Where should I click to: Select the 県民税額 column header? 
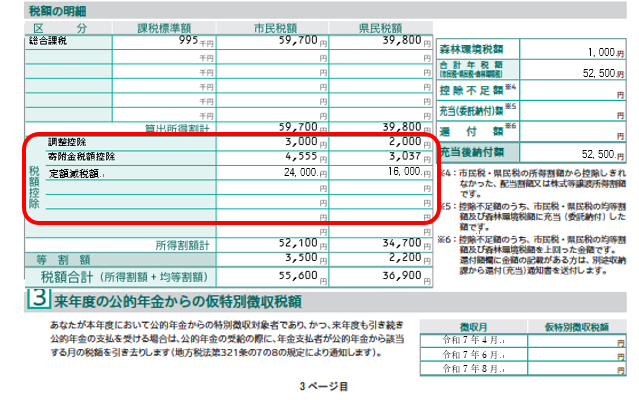tap(380, 28)
